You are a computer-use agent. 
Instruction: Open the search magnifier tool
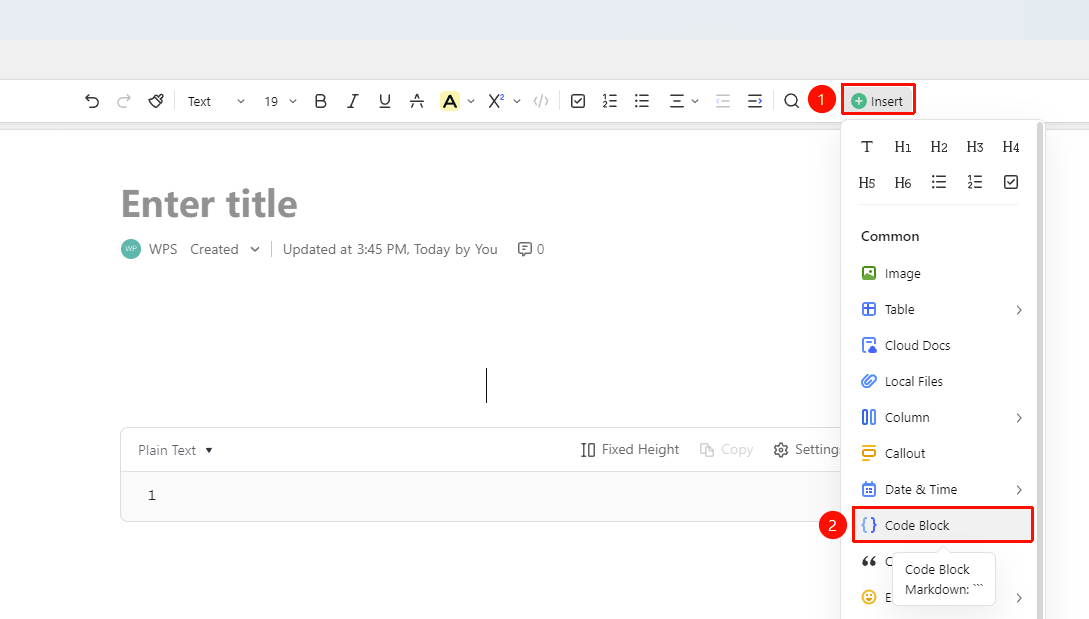tap(792, 101)
